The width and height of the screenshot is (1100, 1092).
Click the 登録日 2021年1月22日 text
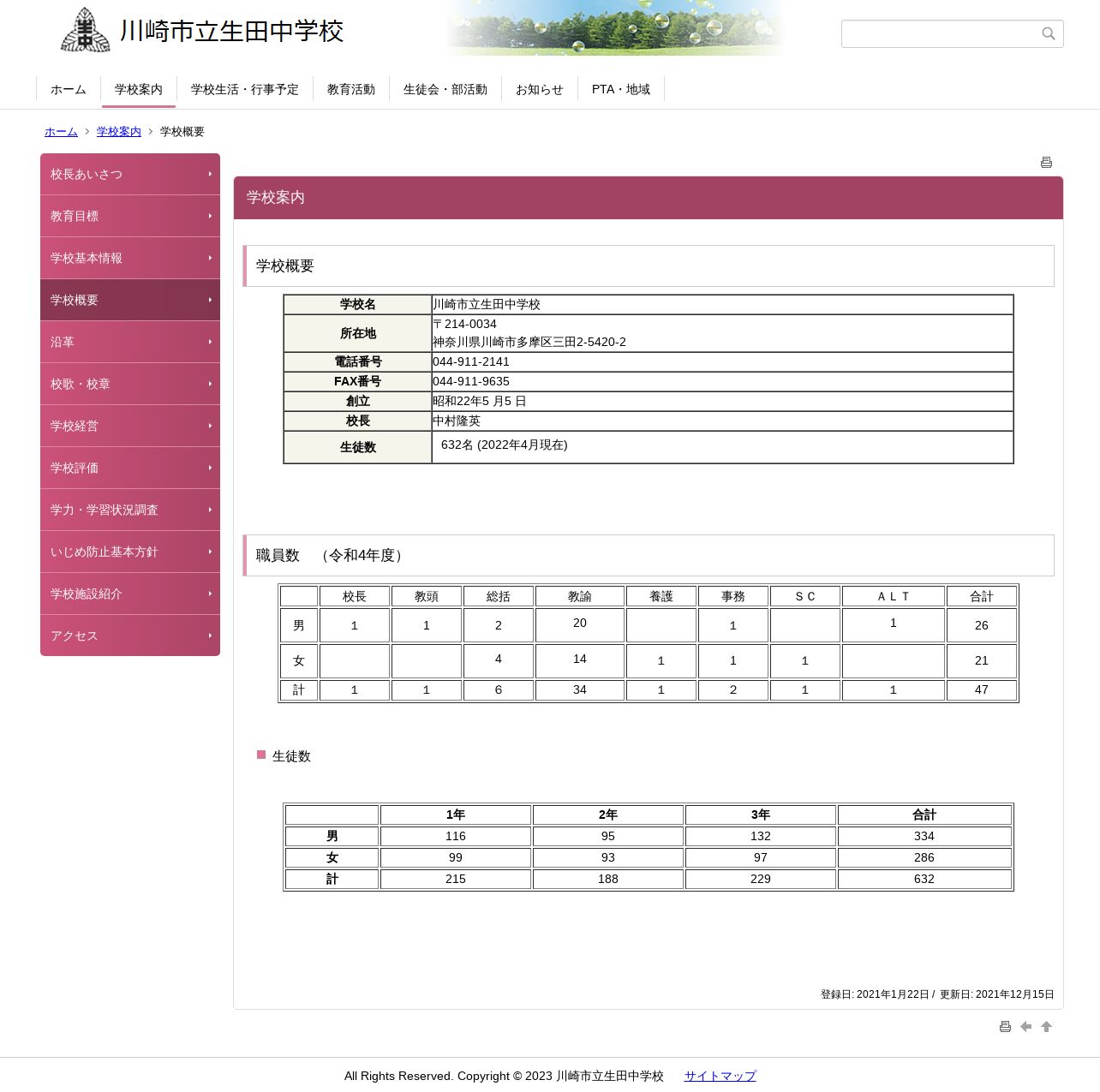pyautogui.click(x=875, y=994)
